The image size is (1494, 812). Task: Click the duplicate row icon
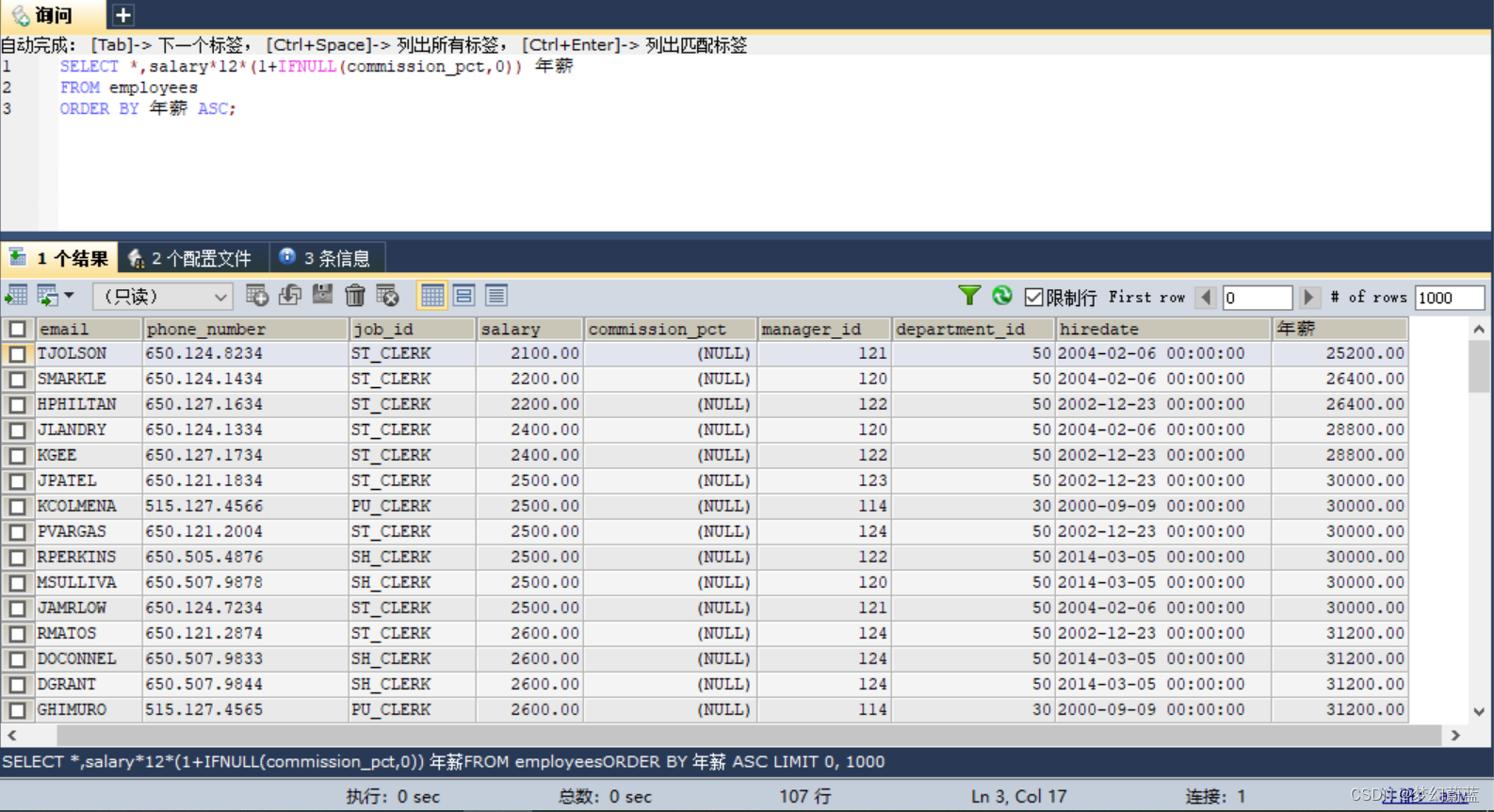[290, 296]
